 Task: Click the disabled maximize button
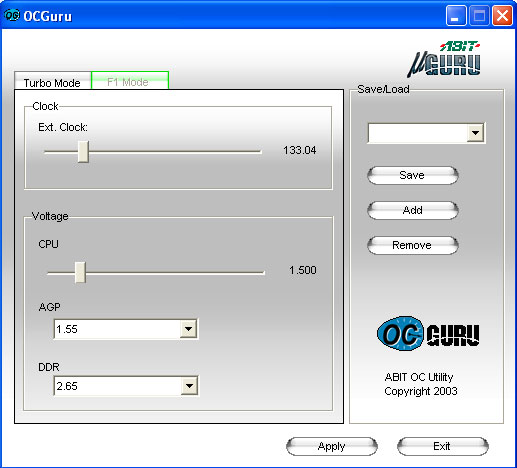point(479,16)
